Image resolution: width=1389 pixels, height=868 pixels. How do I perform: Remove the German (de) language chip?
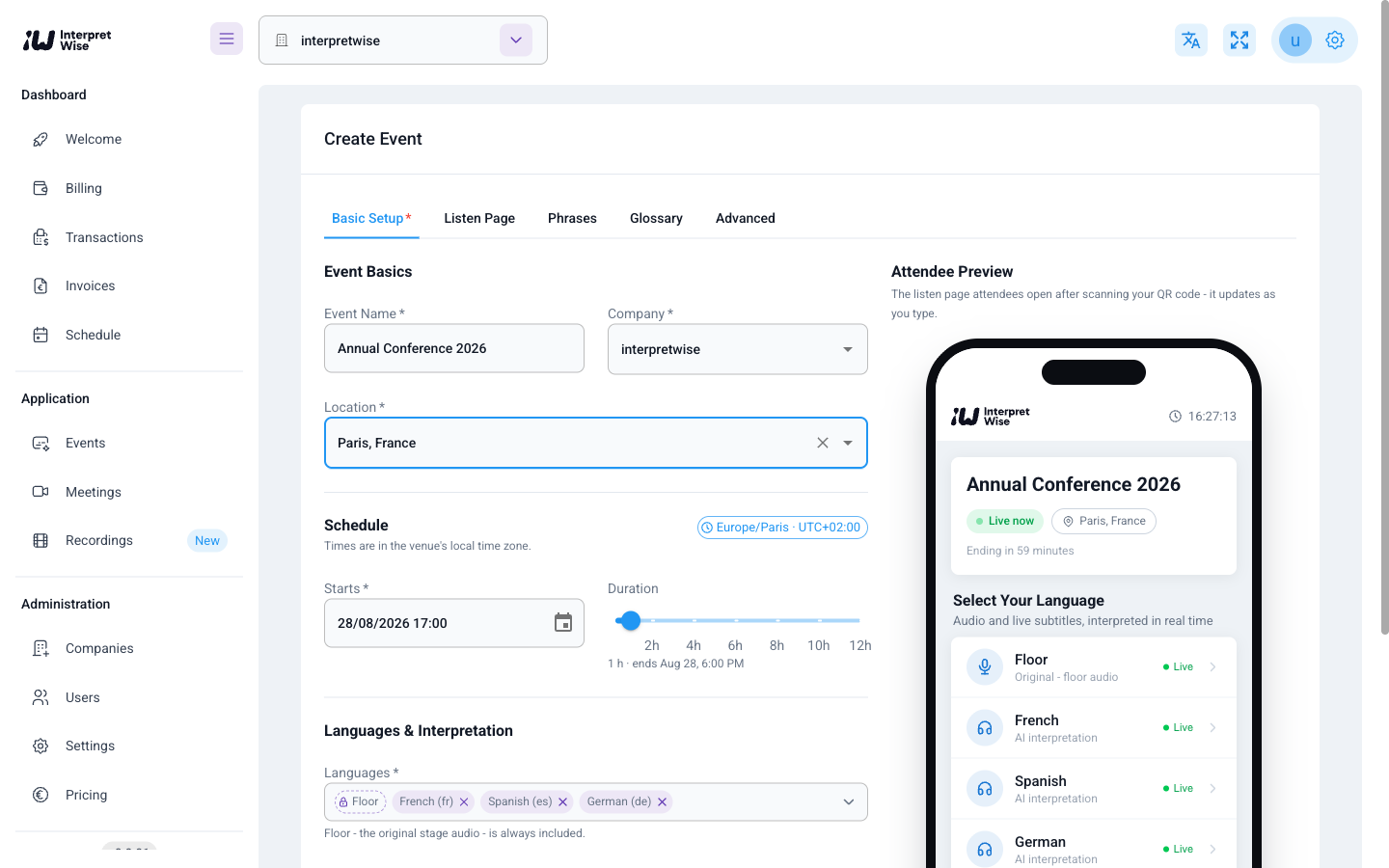[x=663, y=801]
